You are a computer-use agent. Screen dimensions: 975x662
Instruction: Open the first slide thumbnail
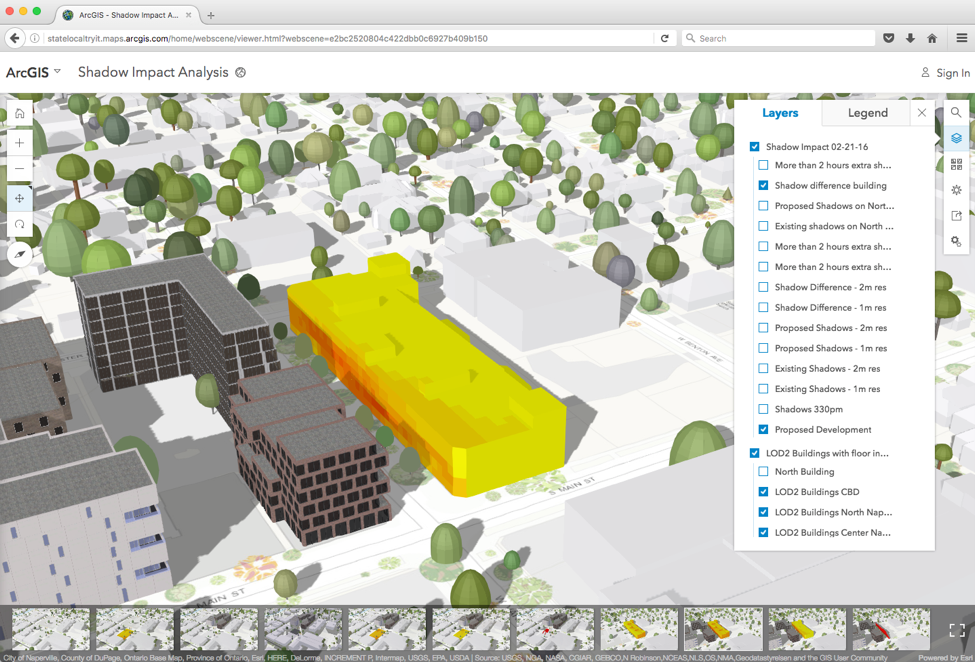point(51,630)
